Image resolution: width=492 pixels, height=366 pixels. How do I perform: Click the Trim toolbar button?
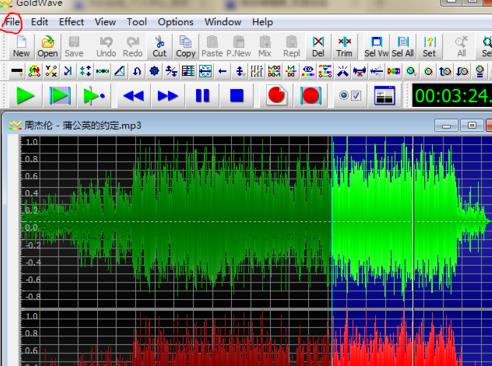click(x=344, y=46)
